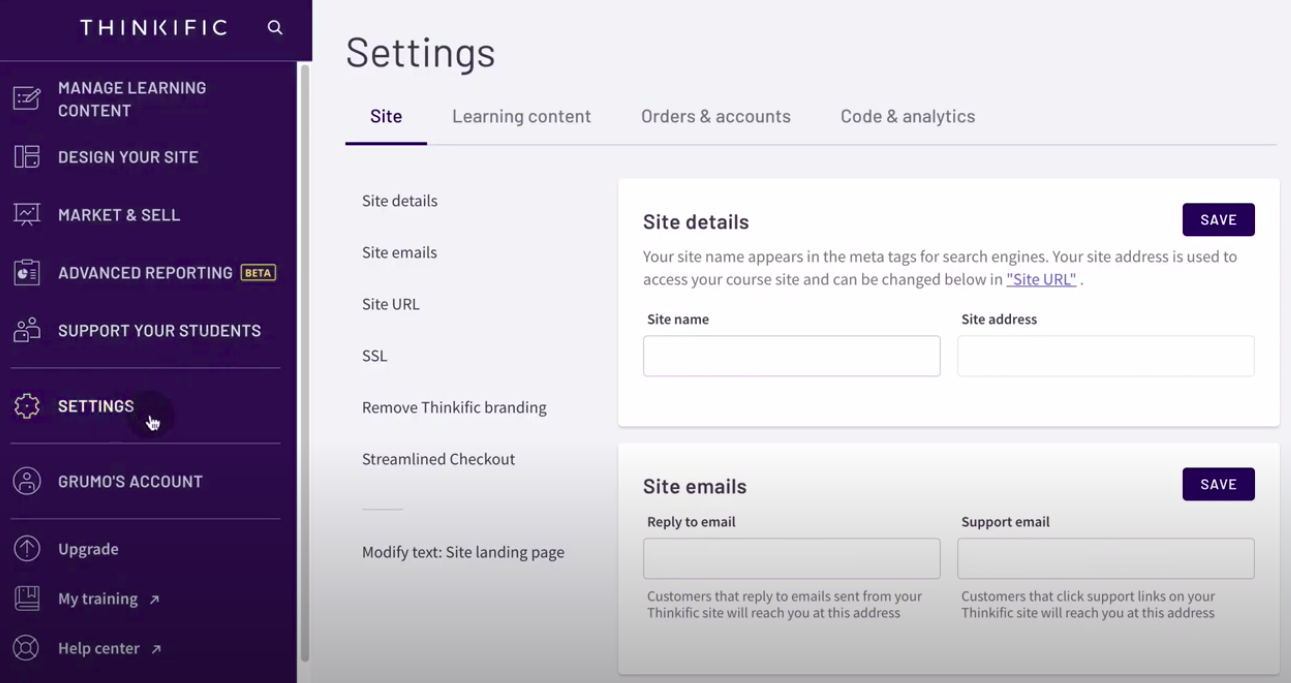
Task: Click the Thinkific logo
Action: coord(154,28)
